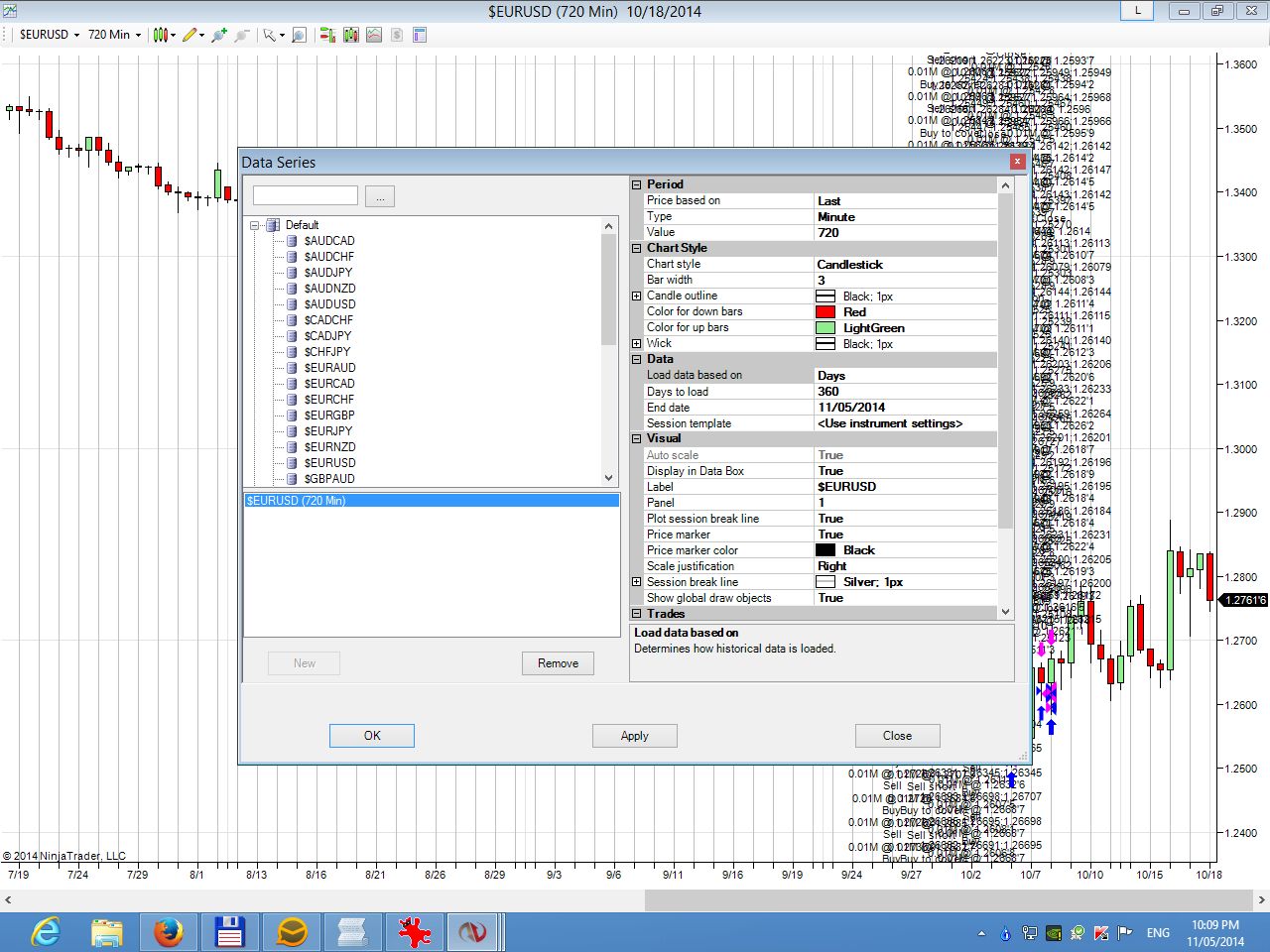Image resolution: width=1270 pixels, height=952 pixels.
Task: Select the arrow cursor tool
Action: point(269,35)
